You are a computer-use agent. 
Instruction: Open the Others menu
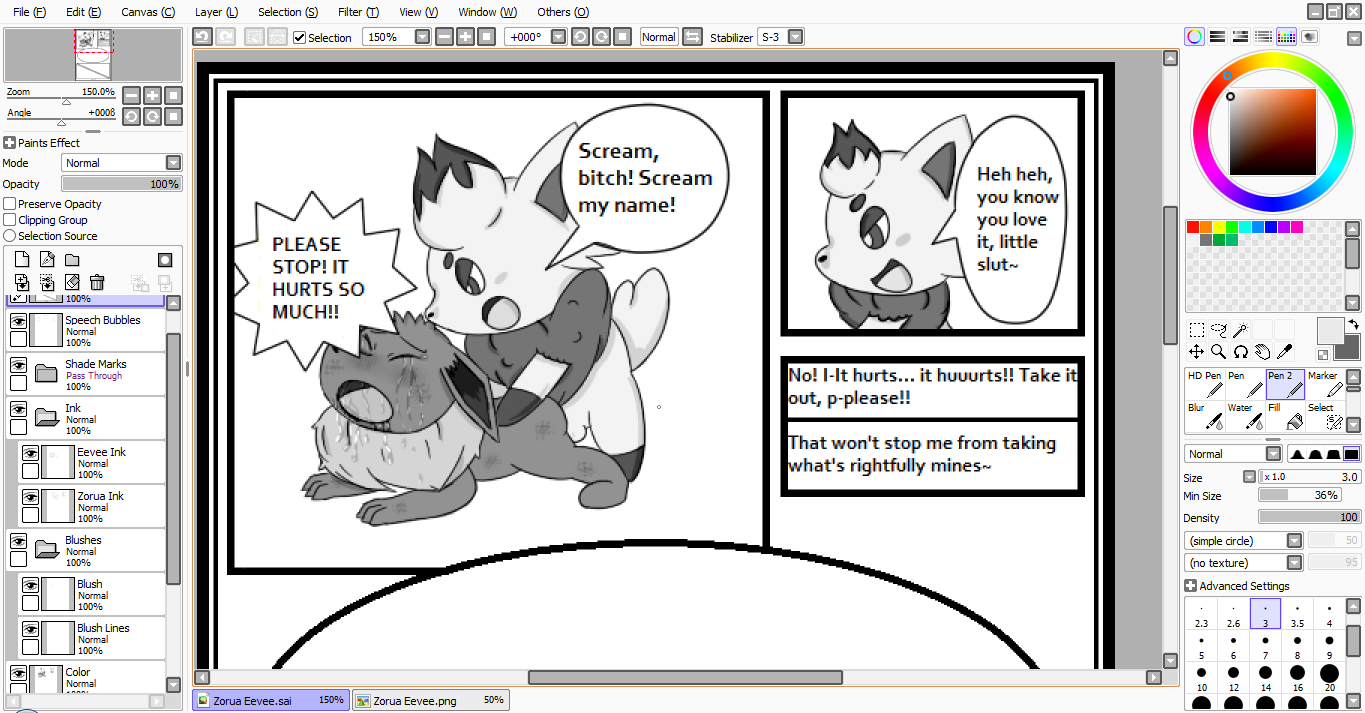click(x=563, y=12)
